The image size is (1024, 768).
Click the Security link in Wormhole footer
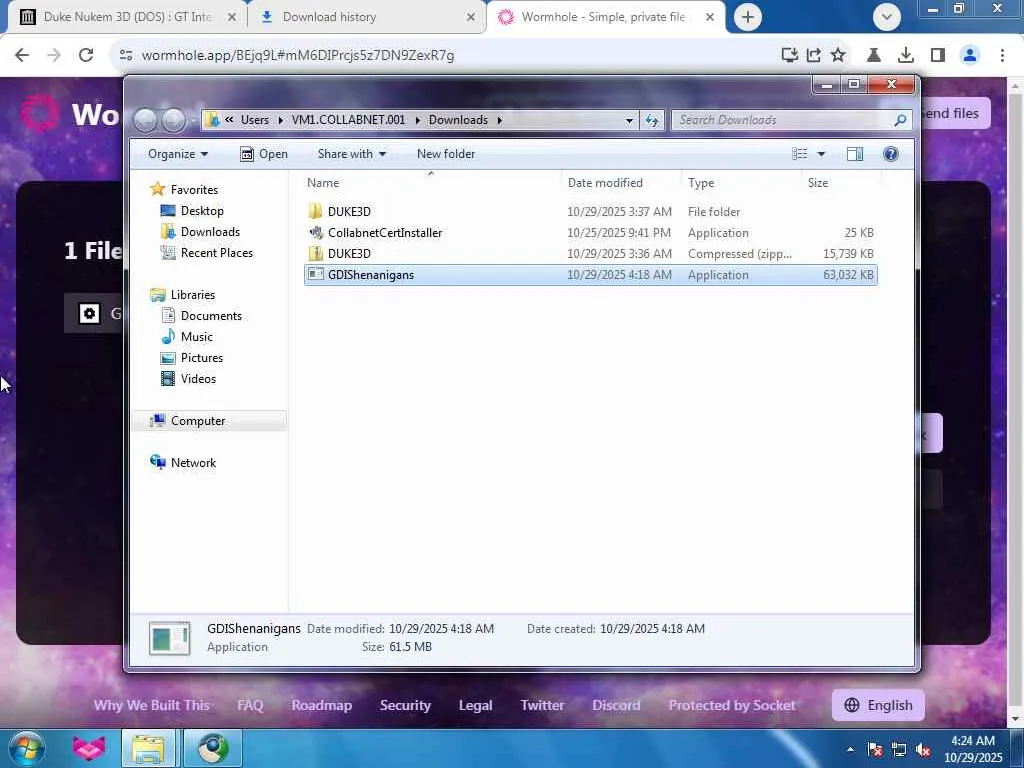click(x=405, y=705)
